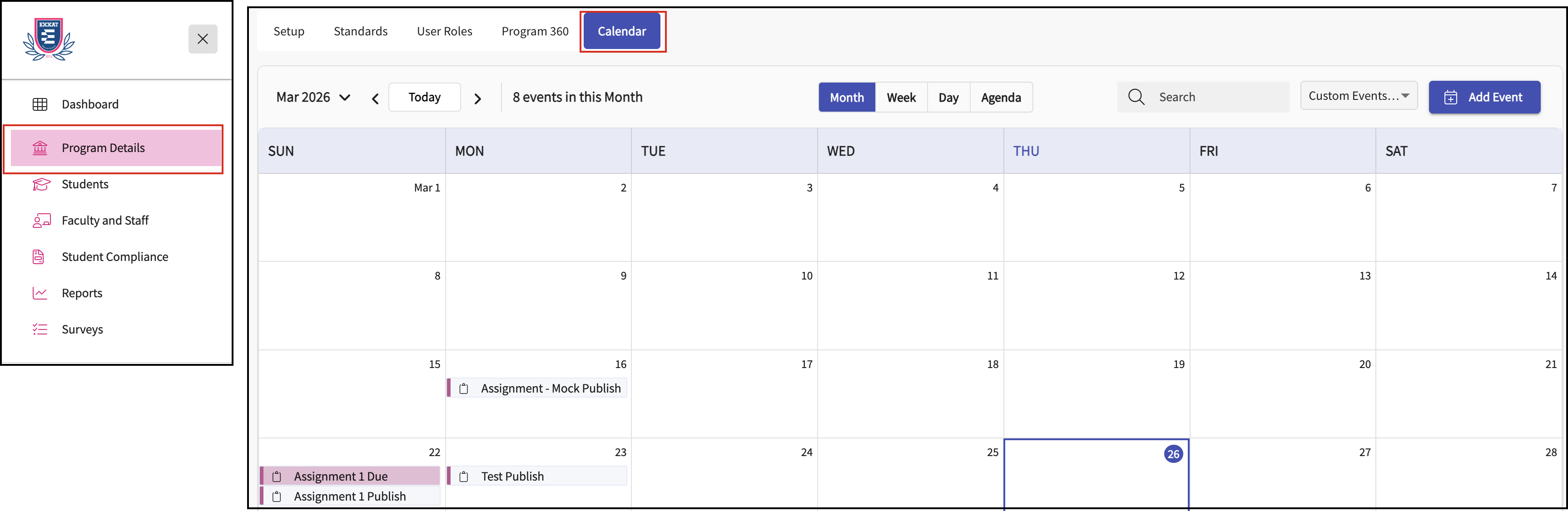The image size is (1568, 511).
Task: Open the Program 360 tab
Action: 535,32
